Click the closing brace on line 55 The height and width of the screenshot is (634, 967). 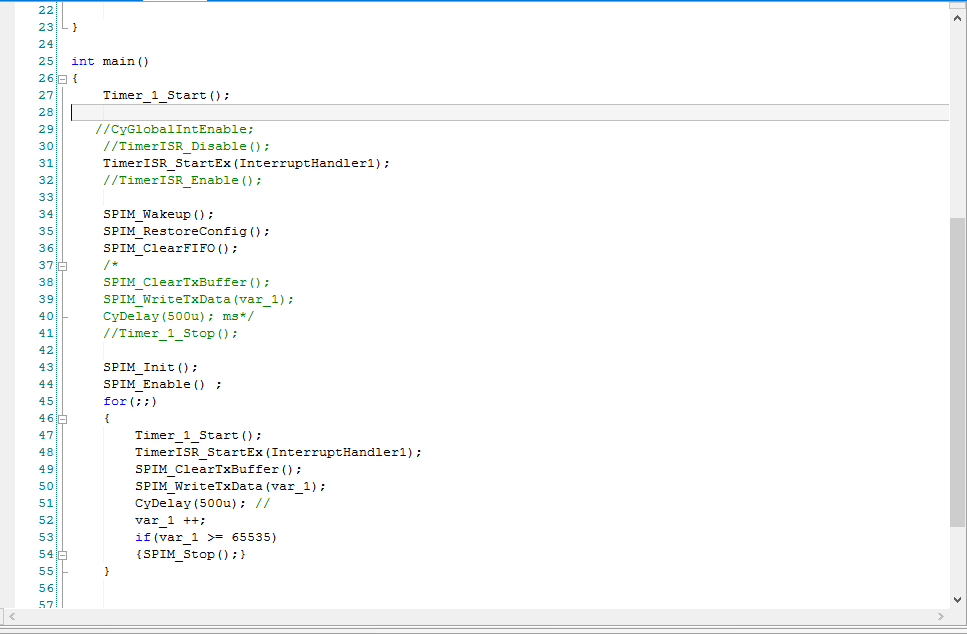tap(107, 571)
